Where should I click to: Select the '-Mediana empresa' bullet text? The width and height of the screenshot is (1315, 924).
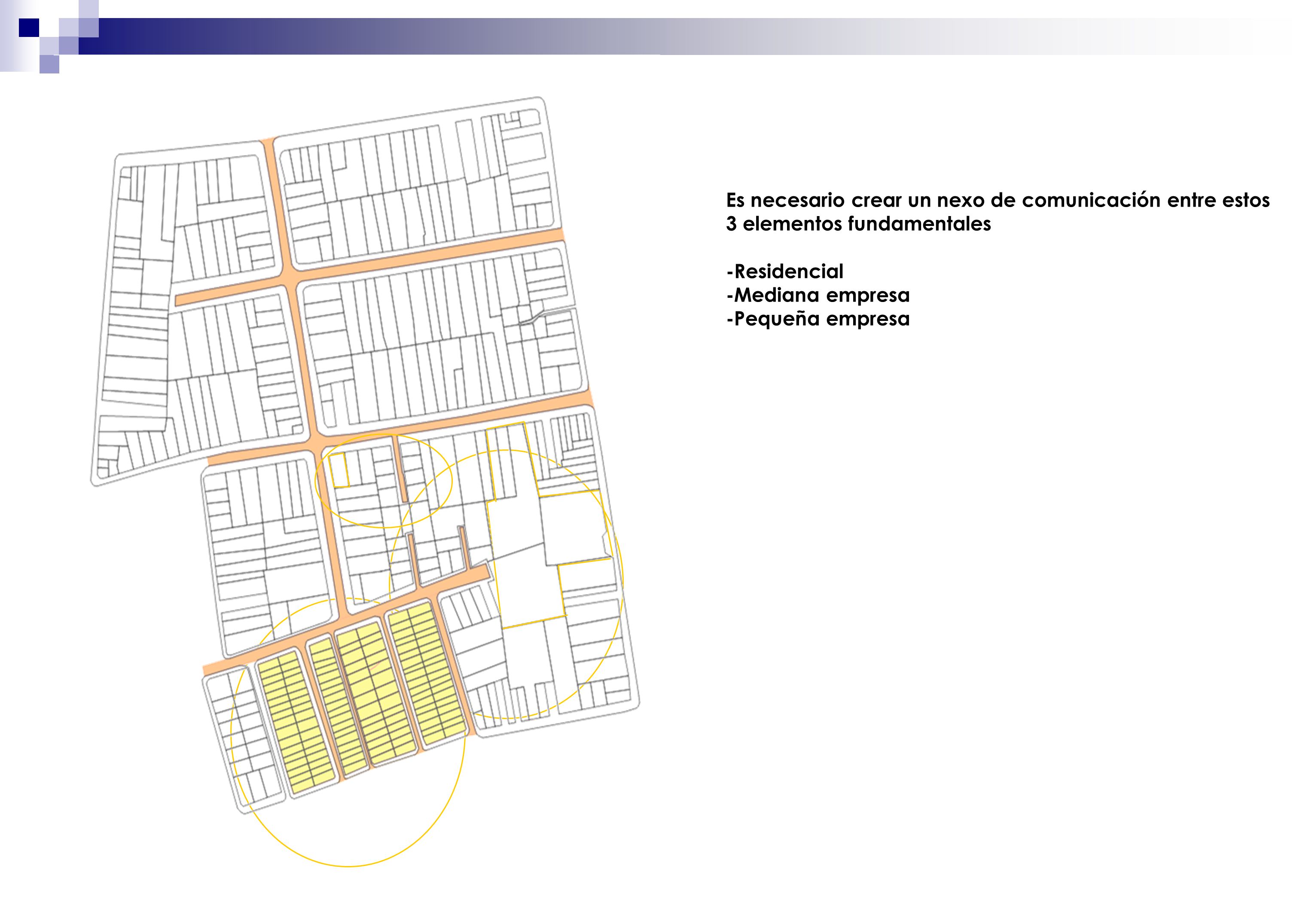point(818,295)
